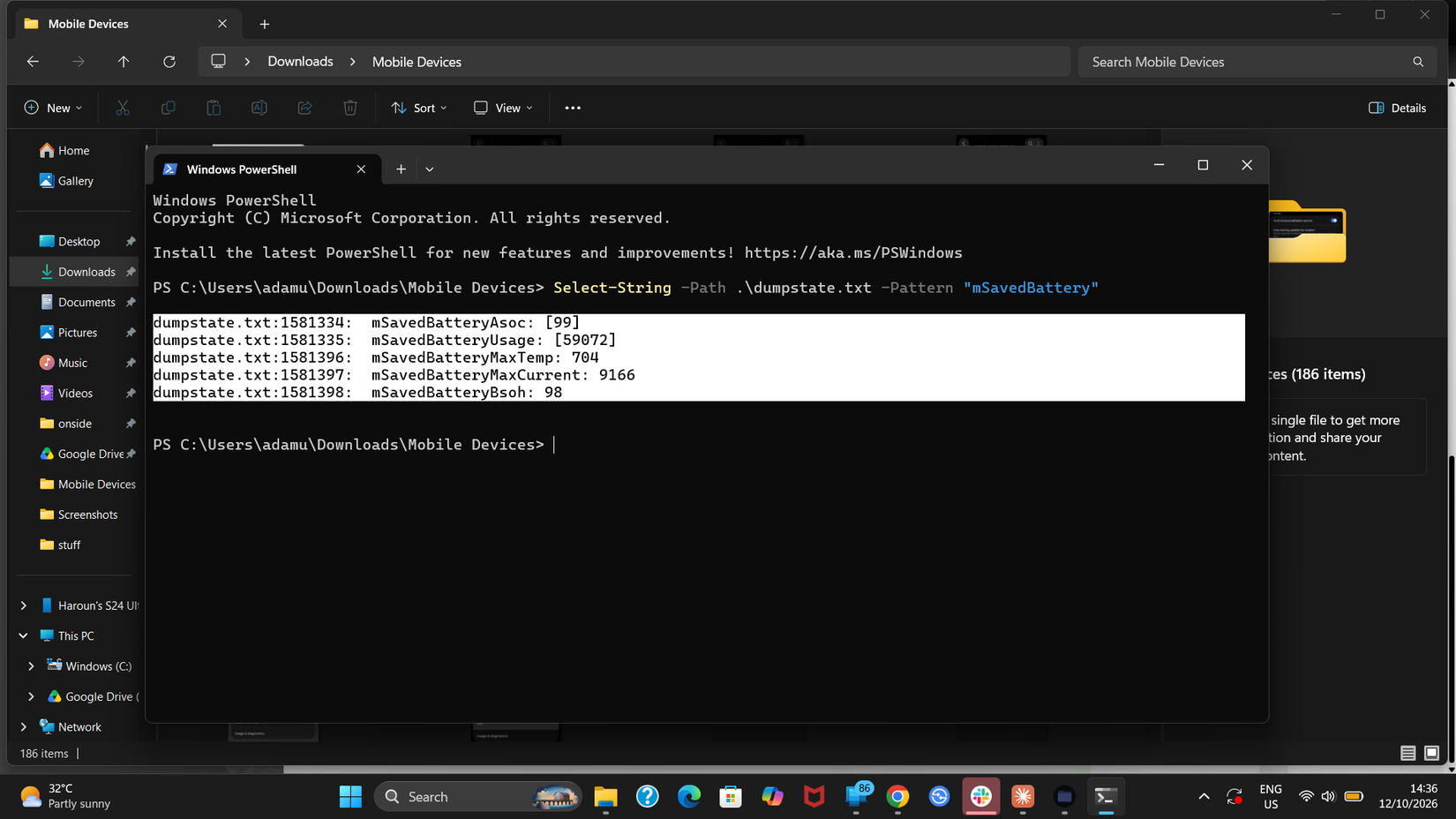Select the Mobile Devices Explorer tab

click(128, 24)
